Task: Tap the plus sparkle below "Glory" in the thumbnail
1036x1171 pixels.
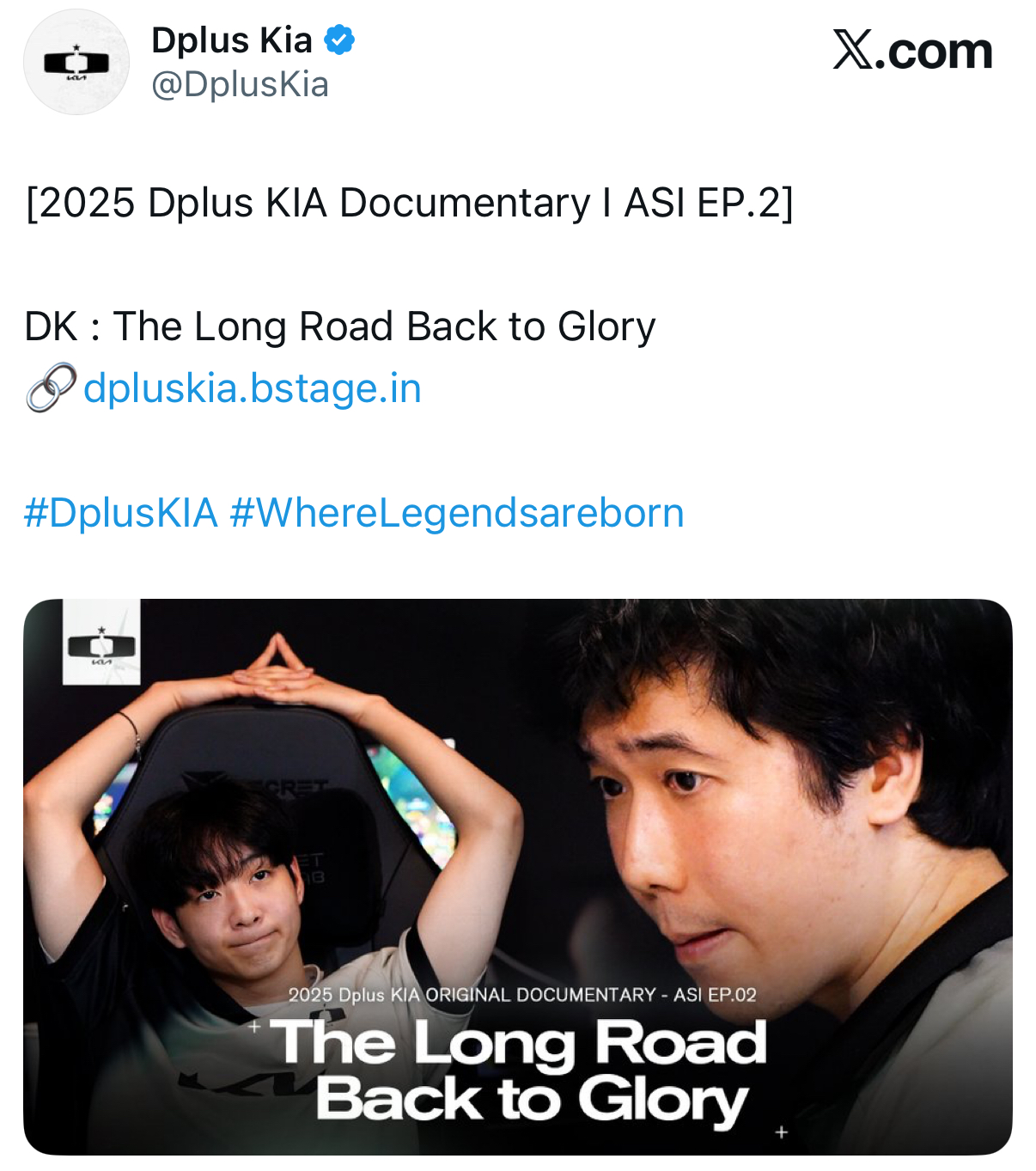Action: click(x=781, y=1132)
